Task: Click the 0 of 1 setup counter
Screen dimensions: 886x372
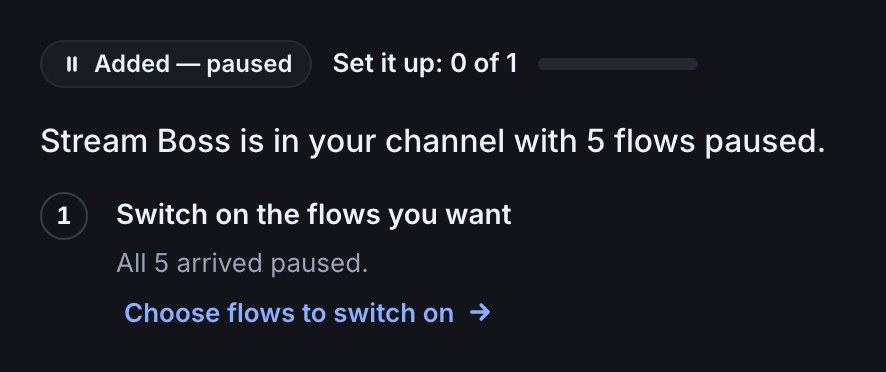Action: tap(484, 63)
